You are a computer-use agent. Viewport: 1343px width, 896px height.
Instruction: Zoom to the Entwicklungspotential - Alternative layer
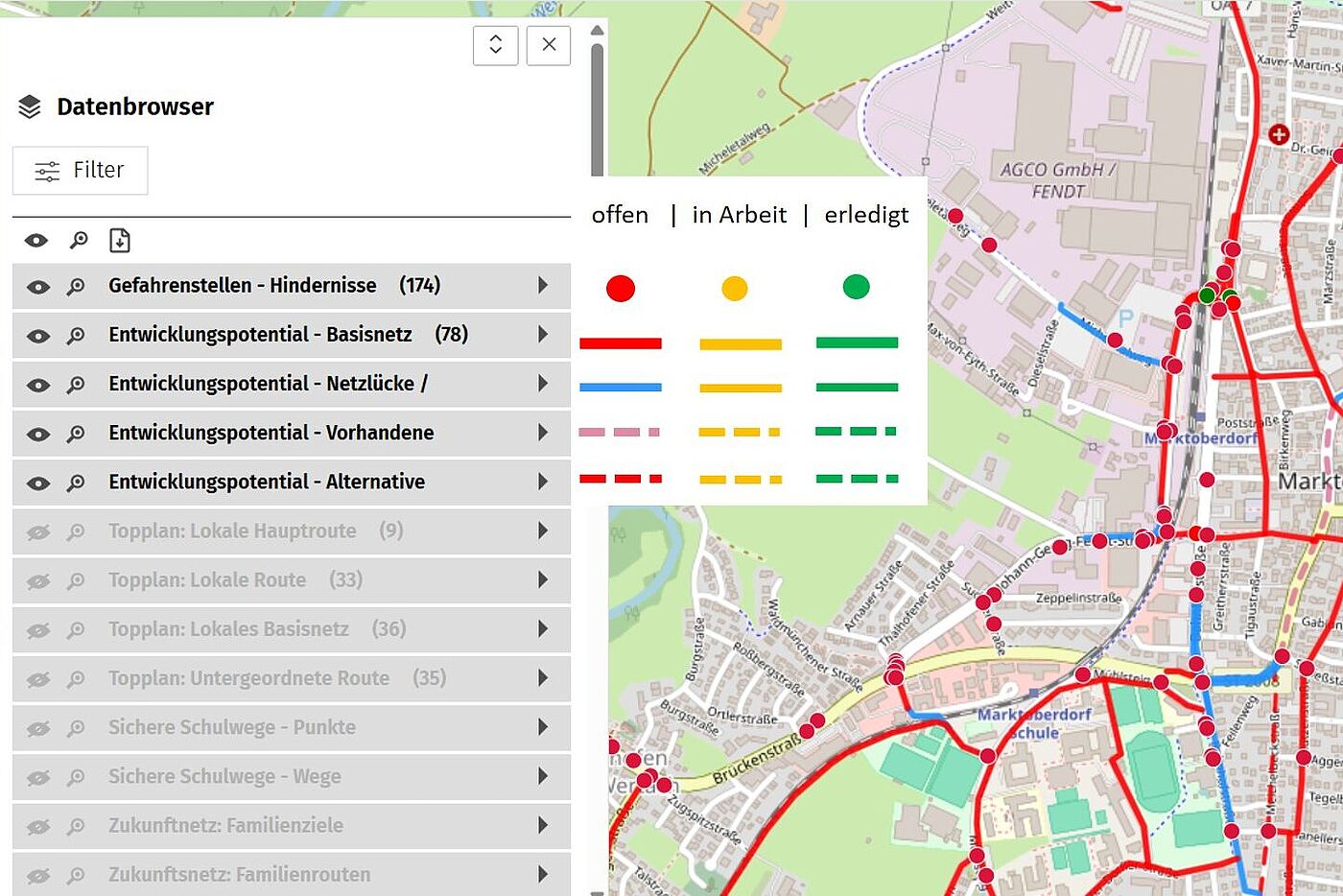coord(76,483)
